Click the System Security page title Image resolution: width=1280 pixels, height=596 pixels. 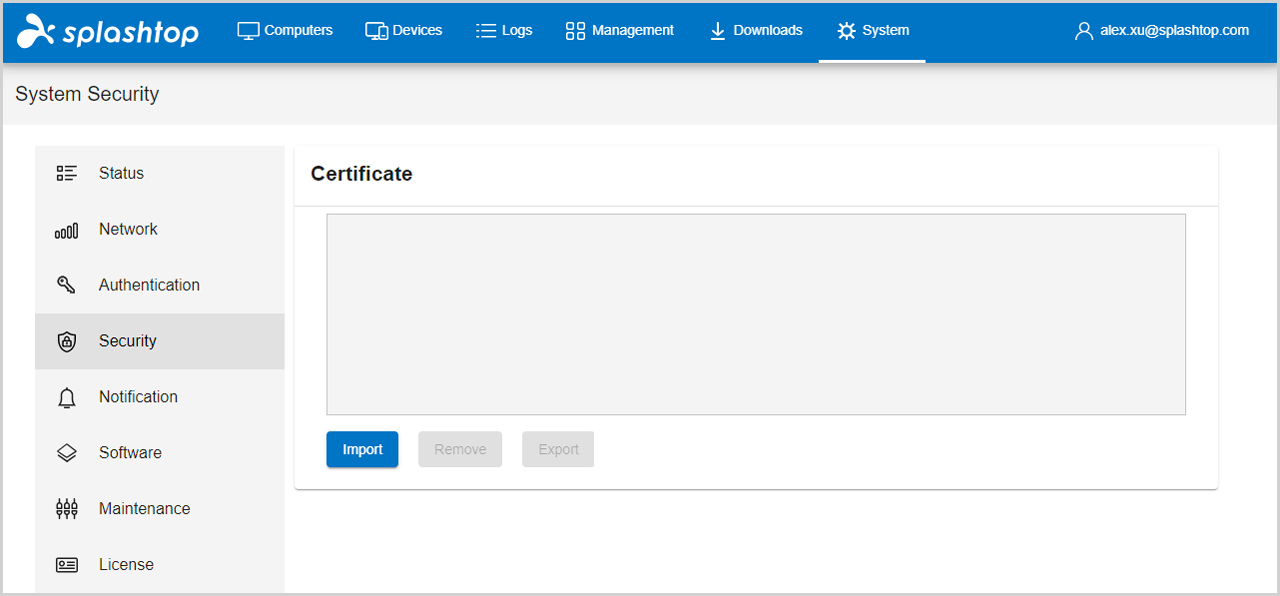pyautogui.click(x=87, y=94)
